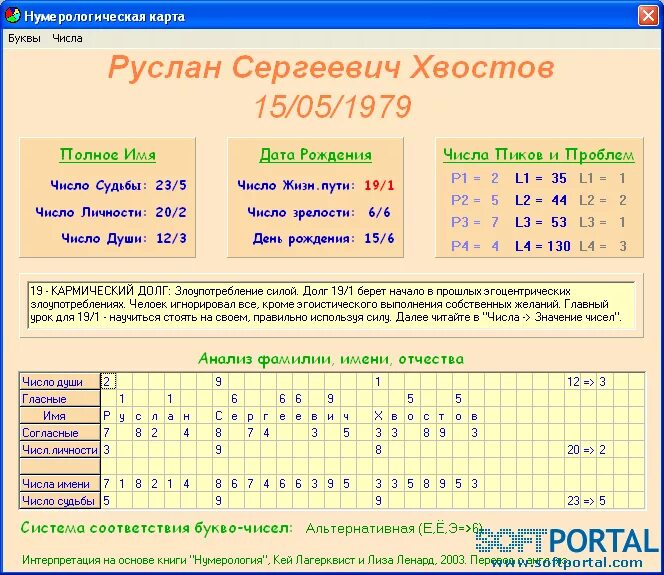Select the Числ.личности row header
The width and height of the screenshot is (664, 575).
59,449
